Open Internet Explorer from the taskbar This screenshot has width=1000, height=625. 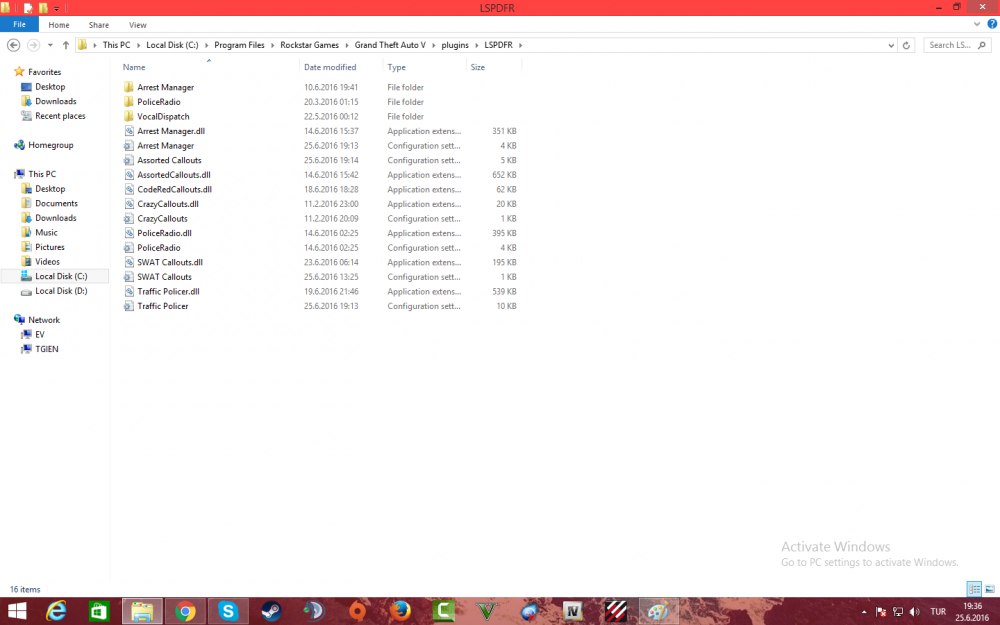click(x=56, y=611)
